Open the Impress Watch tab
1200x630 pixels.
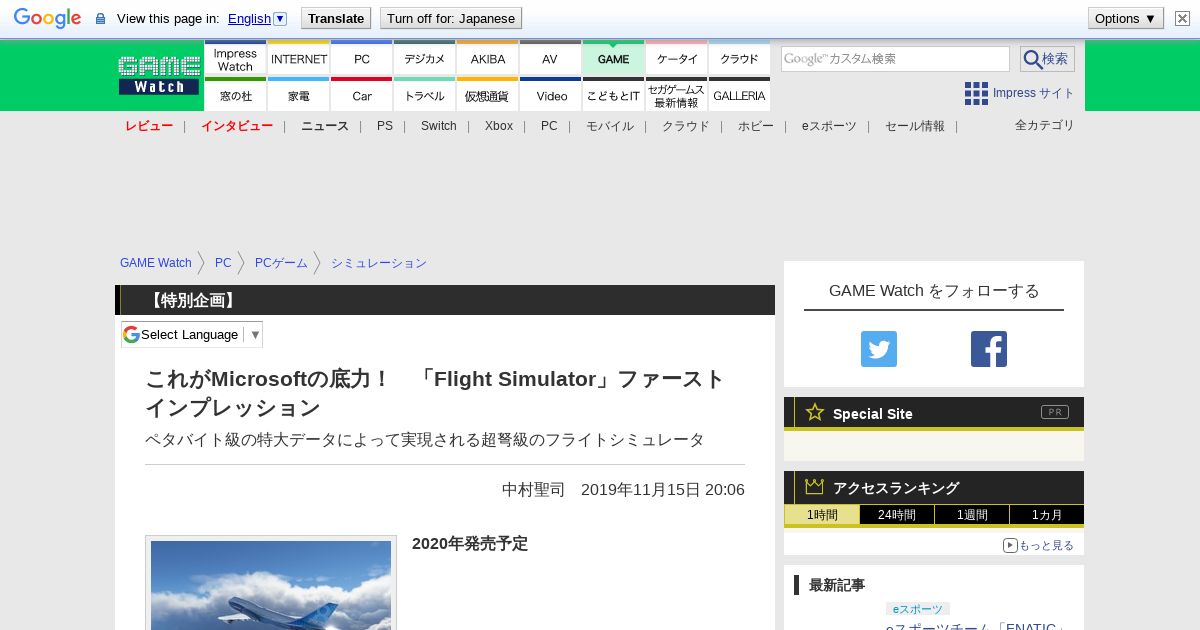pos(235,59)
